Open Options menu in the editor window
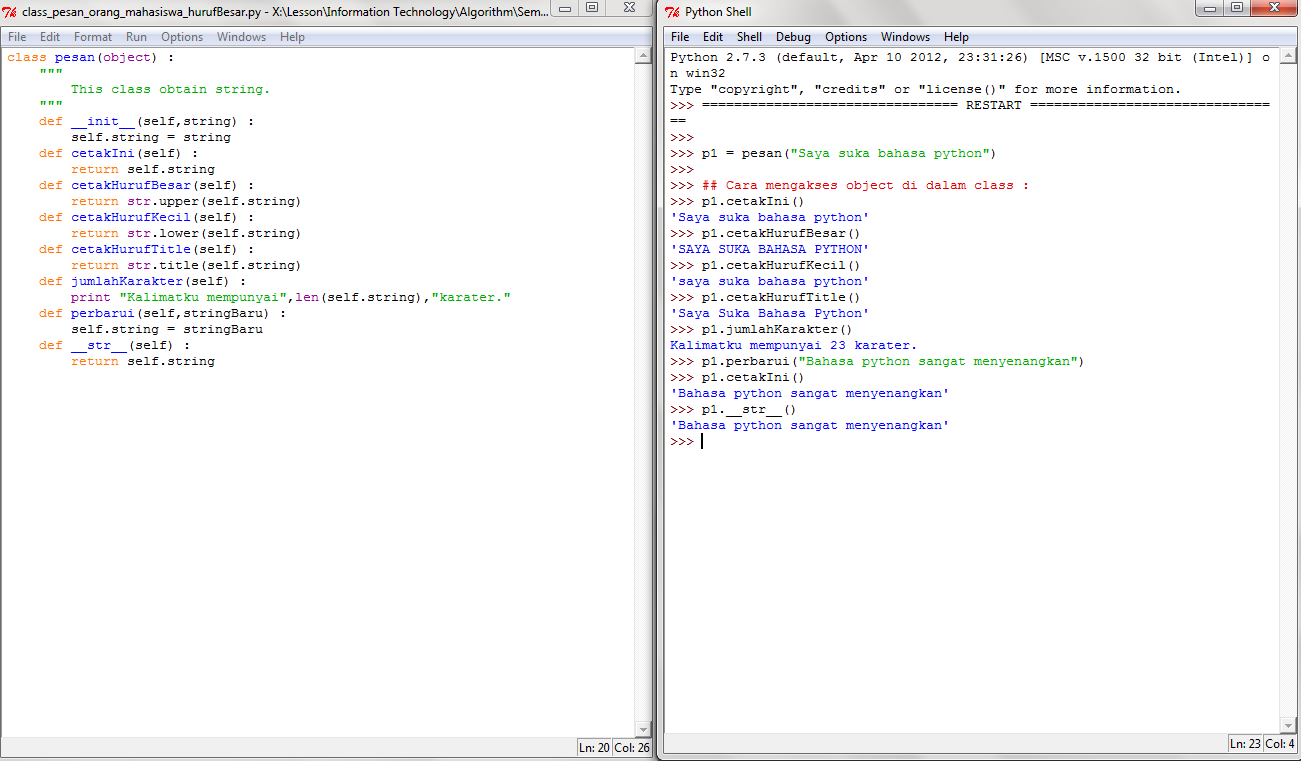 pos(182,37)
